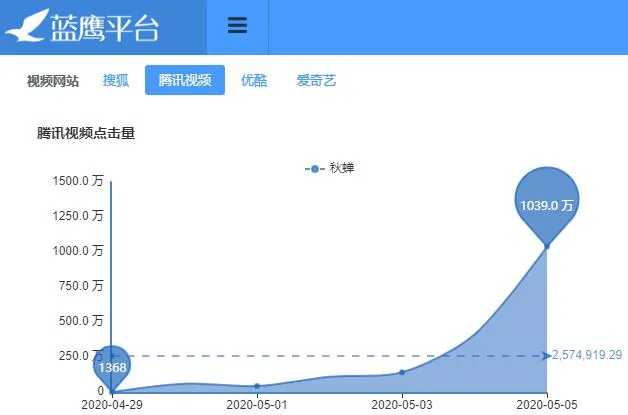Click the 2020-05-03 axis label
628x415 pixels.
coord(402,405)
